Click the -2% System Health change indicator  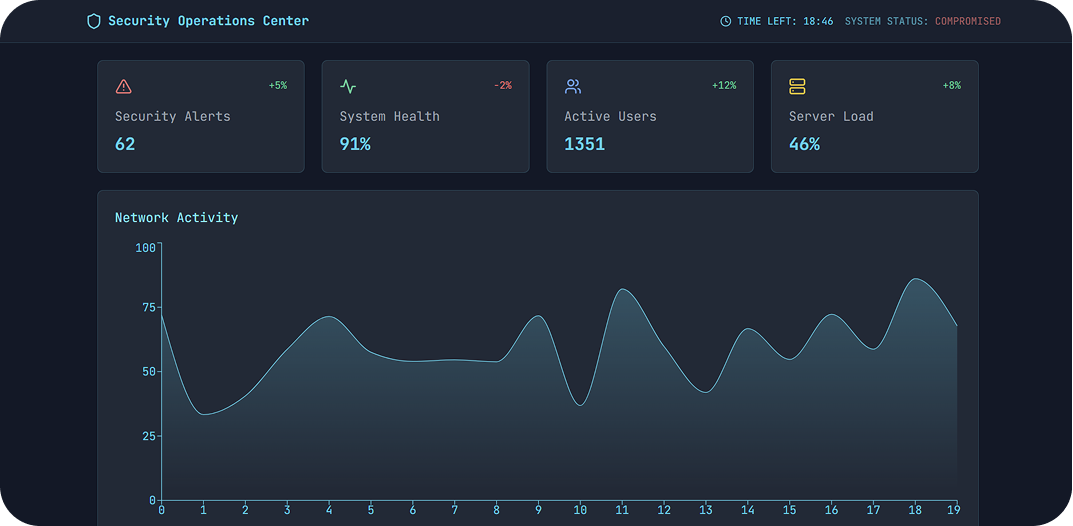tap(502, 86)
